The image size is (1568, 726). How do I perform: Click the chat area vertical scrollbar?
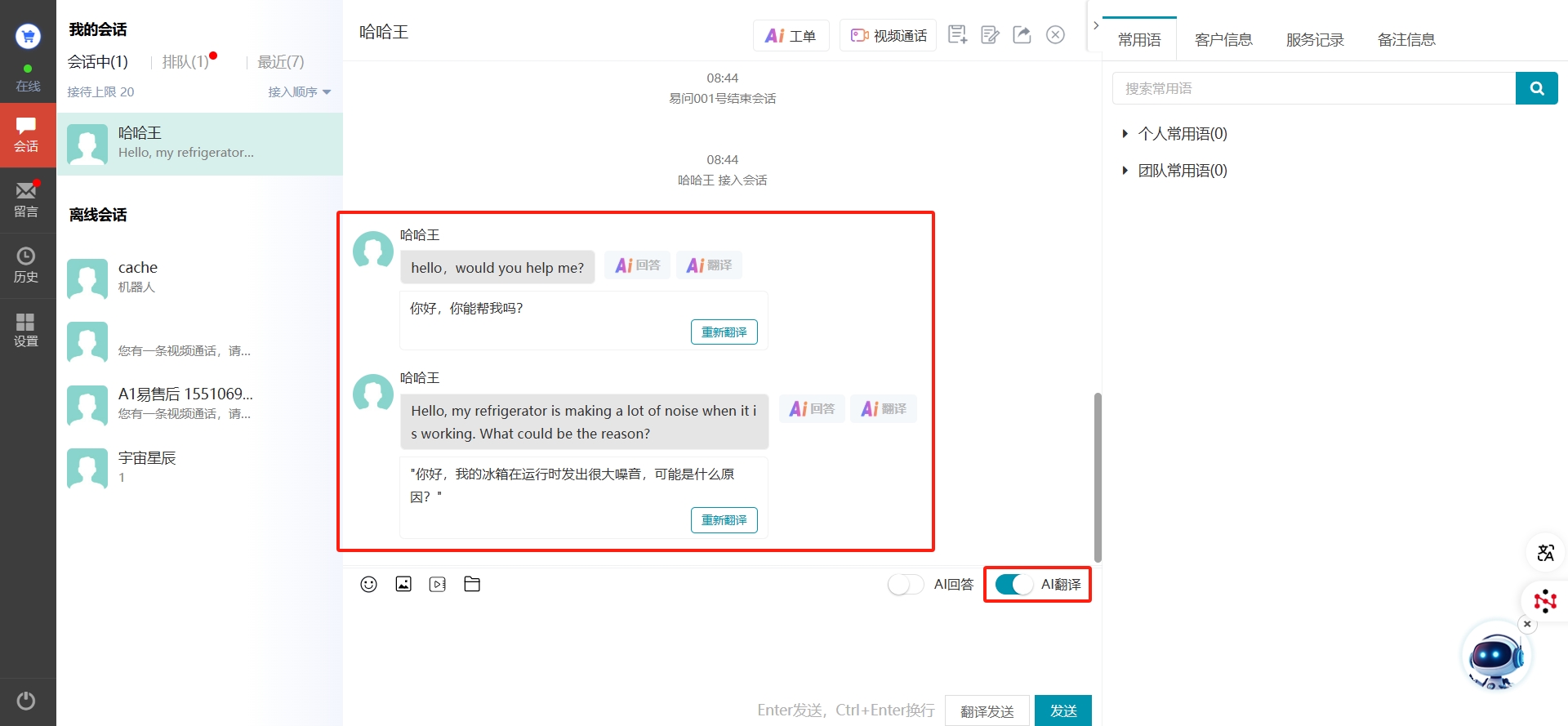tap(1098, 477)
